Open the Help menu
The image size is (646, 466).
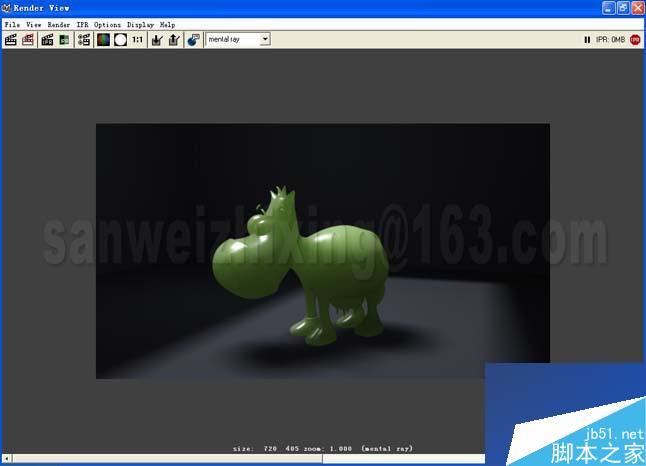point(167,25)
